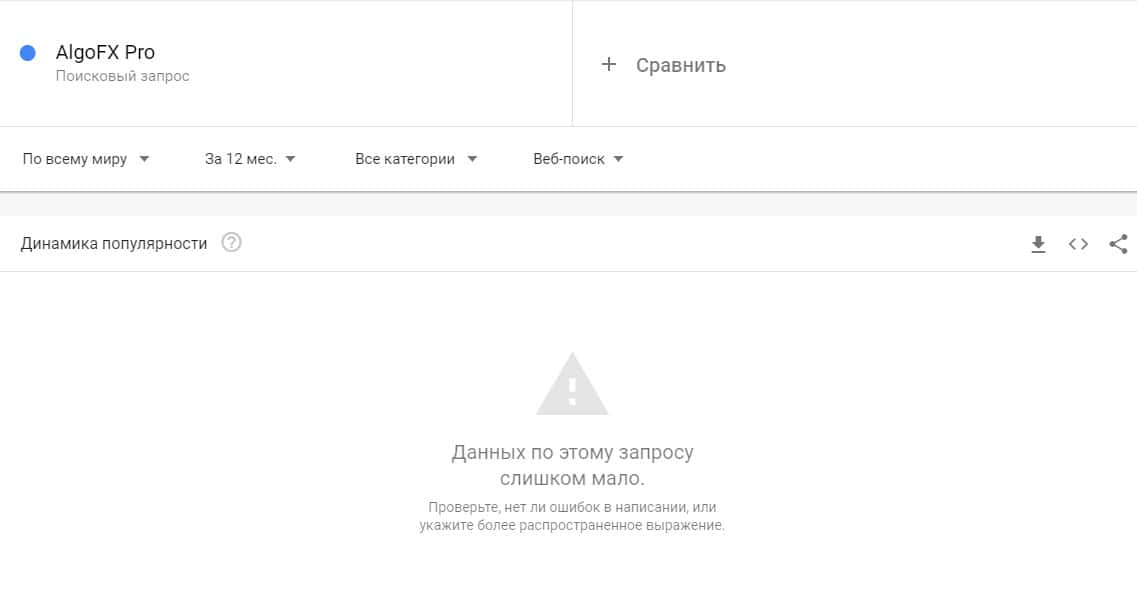Edit the AlgoFX Pro search term

(105, 52)
